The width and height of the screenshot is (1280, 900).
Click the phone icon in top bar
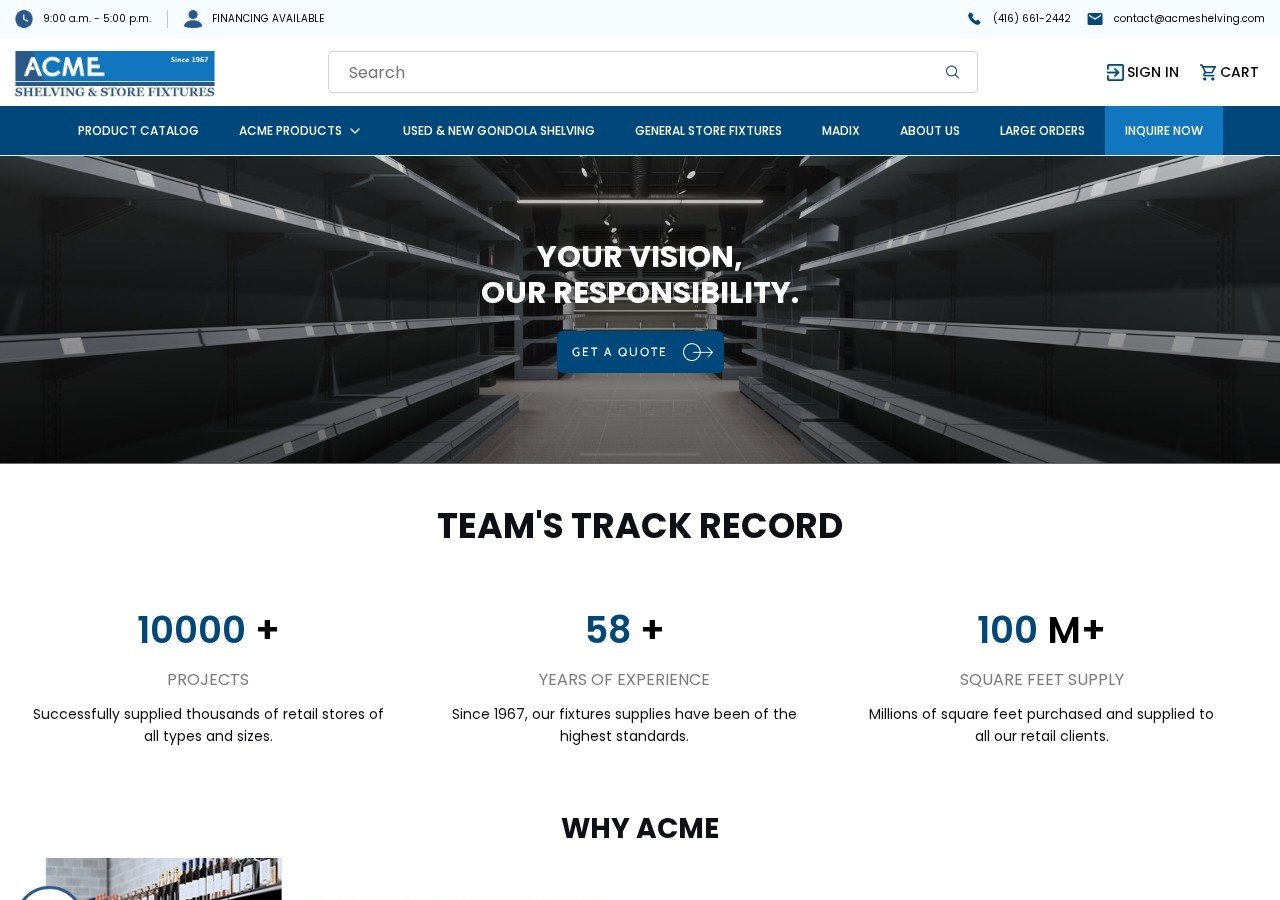tap(974, 19)
